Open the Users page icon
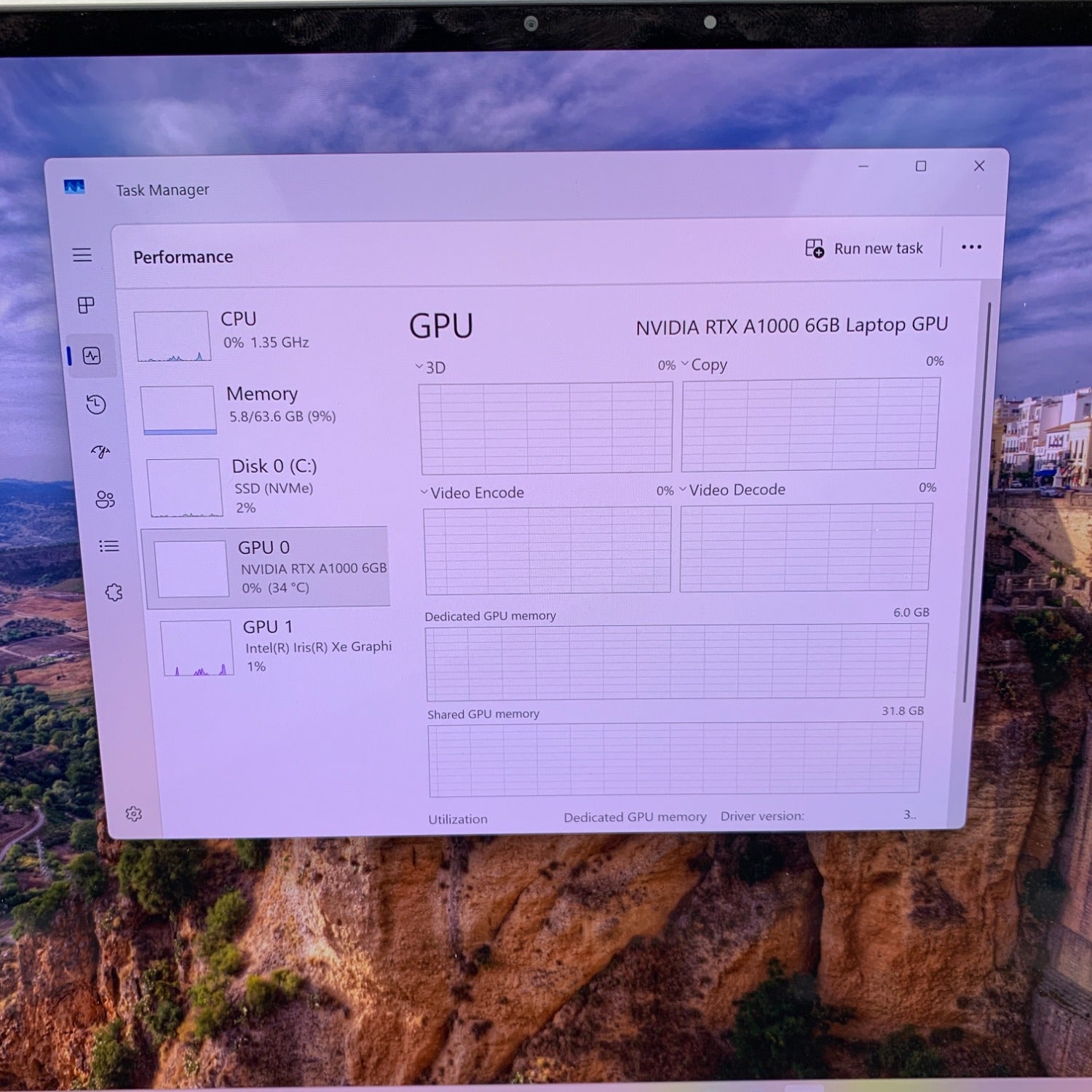 point(105,499)
